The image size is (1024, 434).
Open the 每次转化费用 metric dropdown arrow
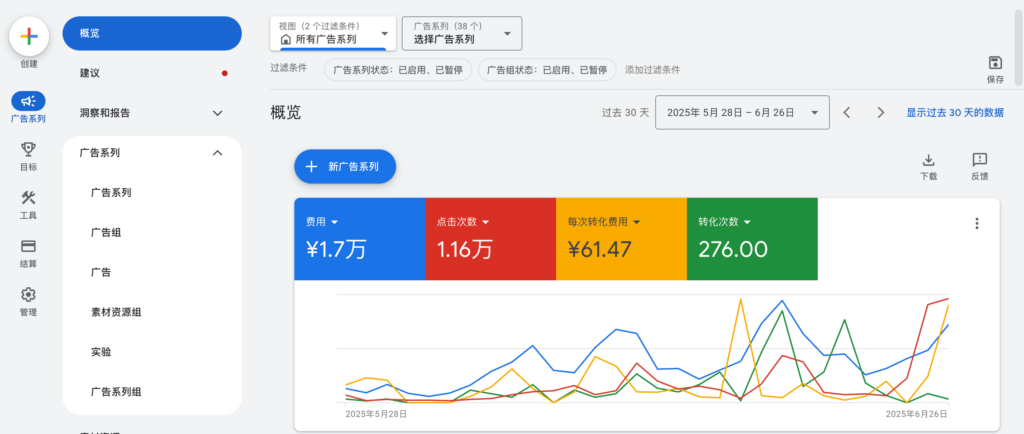pos(637,222)
